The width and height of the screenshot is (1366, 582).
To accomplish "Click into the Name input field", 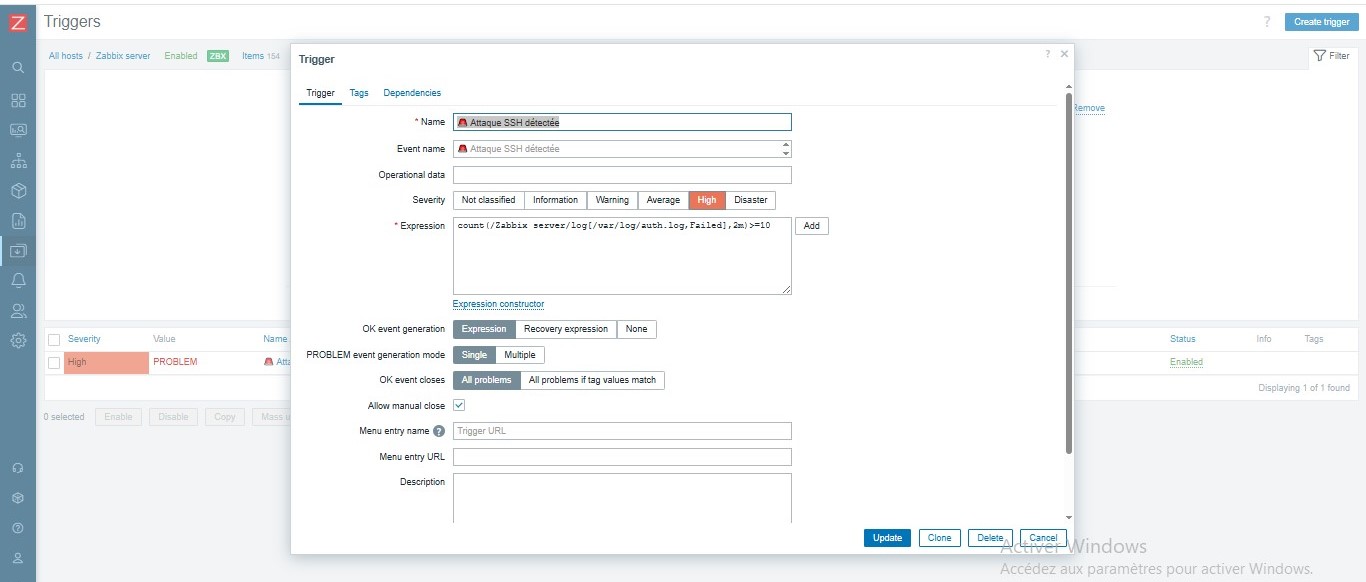I will (622, 122).
